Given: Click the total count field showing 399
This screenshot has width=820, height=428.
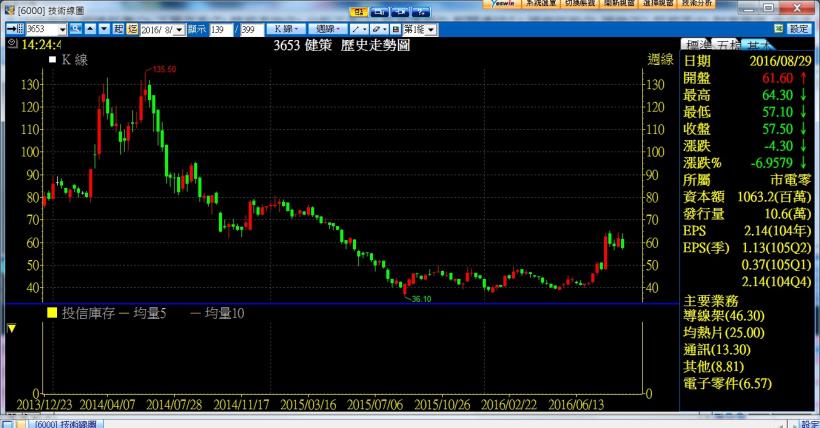Looking at the screenshot, I should [252, 29].
